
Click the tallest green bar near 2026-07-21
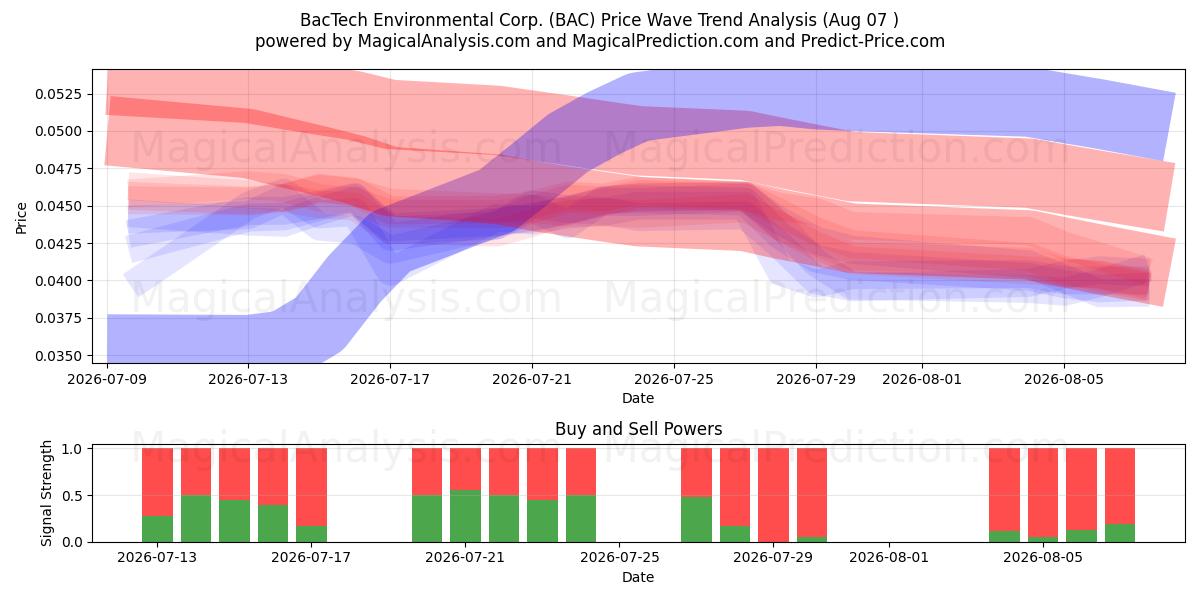point(465,516)
